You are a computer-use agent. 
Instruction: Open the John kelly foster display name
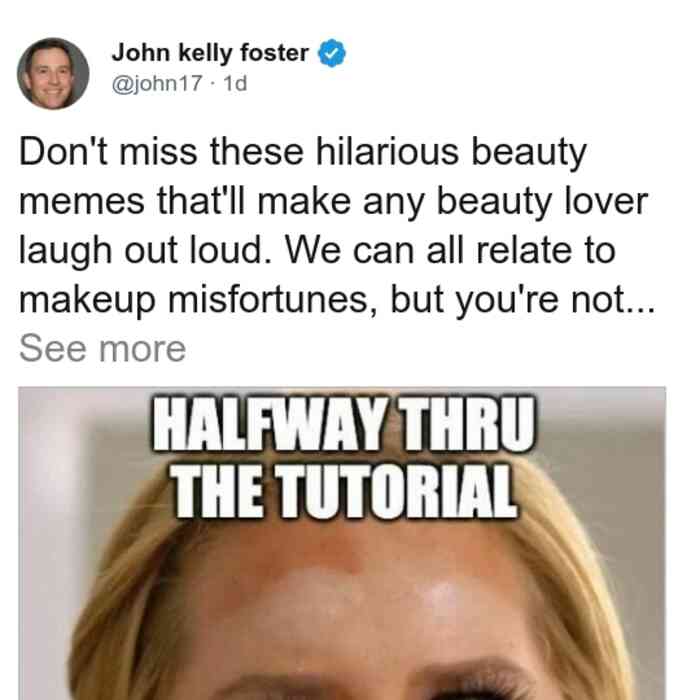click(210, 53)
